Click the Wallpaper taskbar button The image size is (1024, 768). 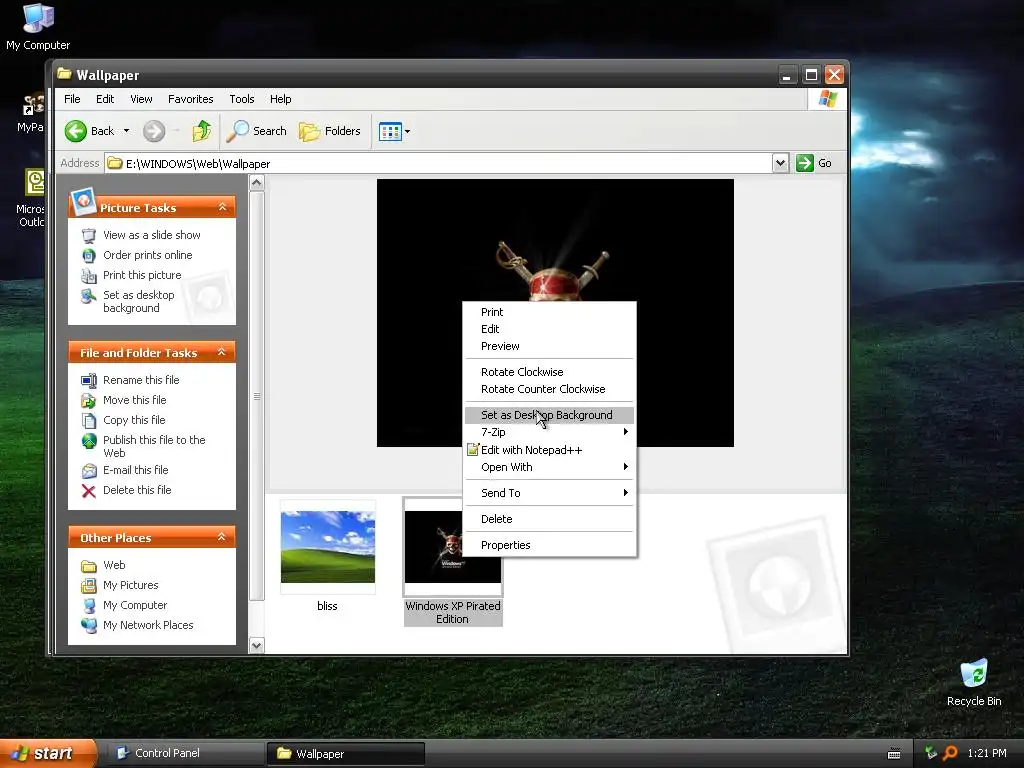pos(346,754)
